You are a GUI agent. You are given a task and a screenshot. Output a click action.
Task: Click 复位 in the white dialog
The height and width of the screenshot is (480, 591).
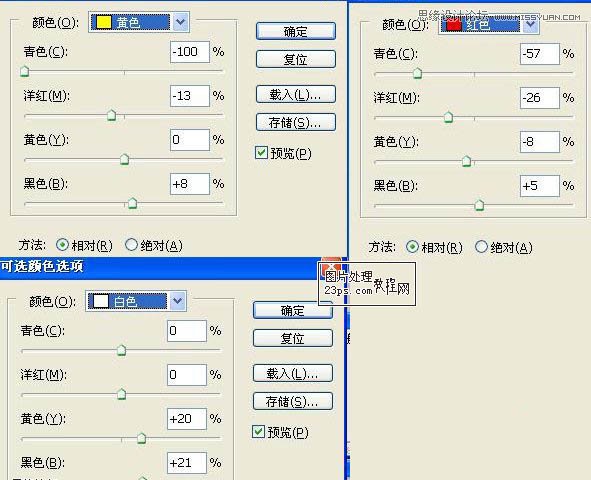click(x=292, y=338)
